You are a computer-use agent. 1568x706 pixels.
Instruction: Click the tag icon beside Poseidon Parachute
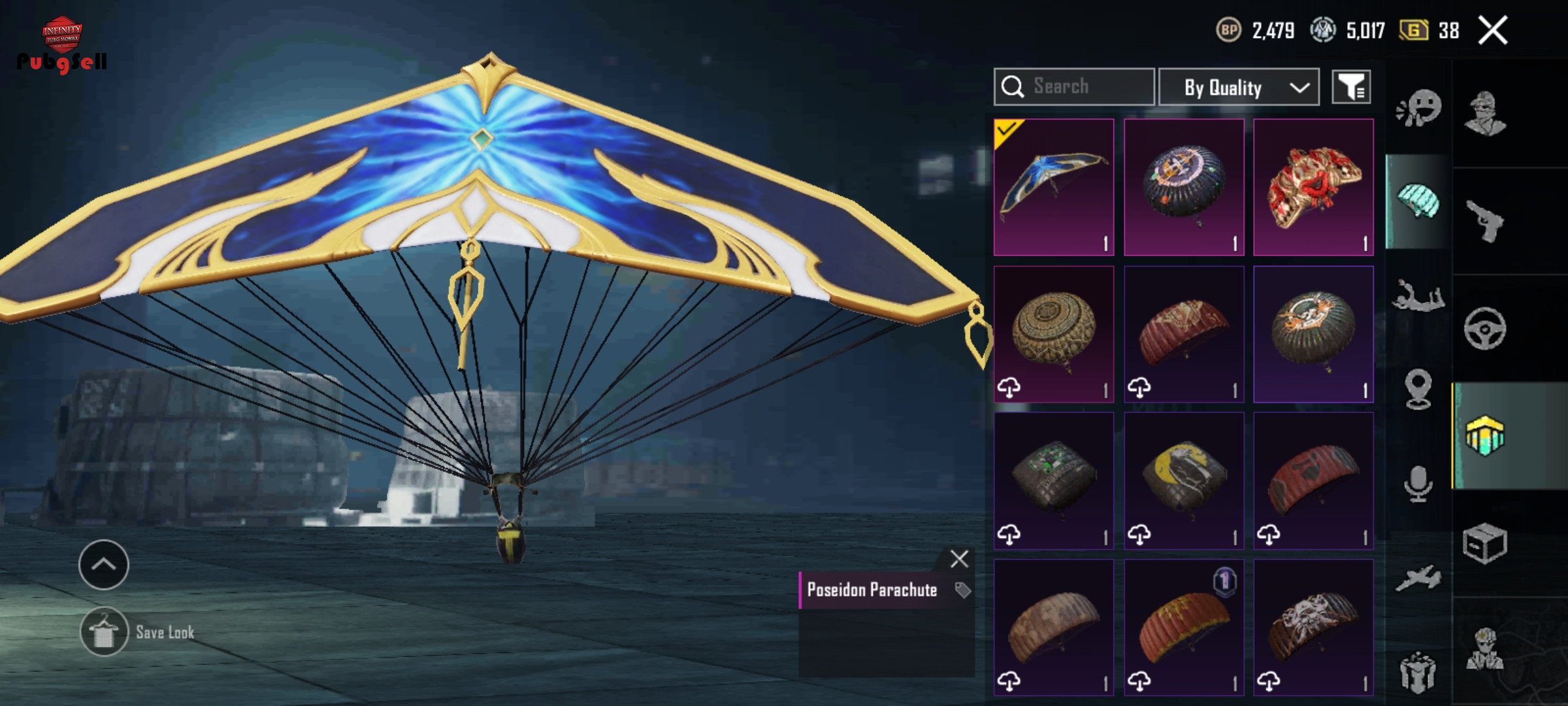coord(962,590)
